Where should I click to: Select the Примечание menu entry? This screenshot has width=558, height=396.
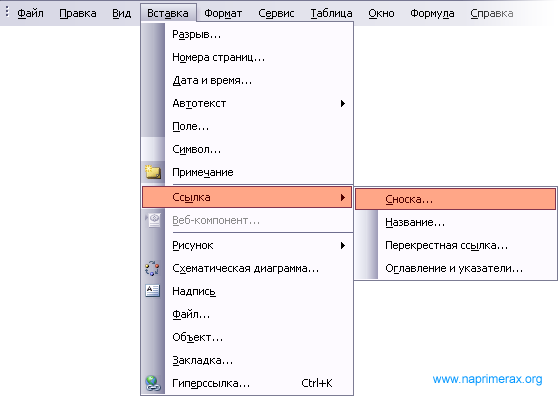point(247,172)
